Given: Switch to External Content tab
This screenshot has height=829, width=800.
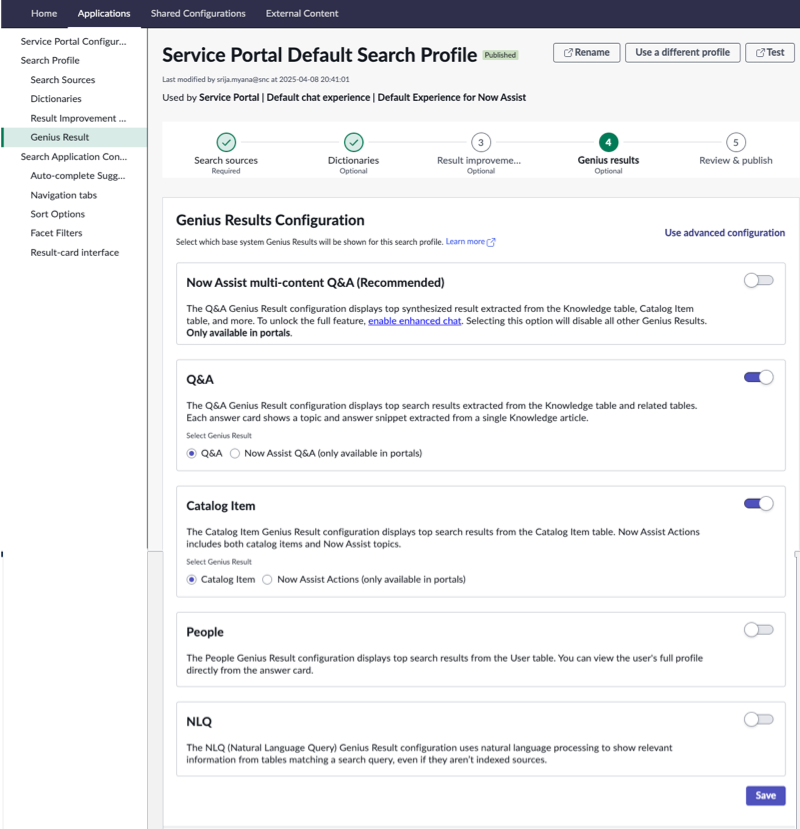Looking at the screenshot, I should (x=302, y=13).
